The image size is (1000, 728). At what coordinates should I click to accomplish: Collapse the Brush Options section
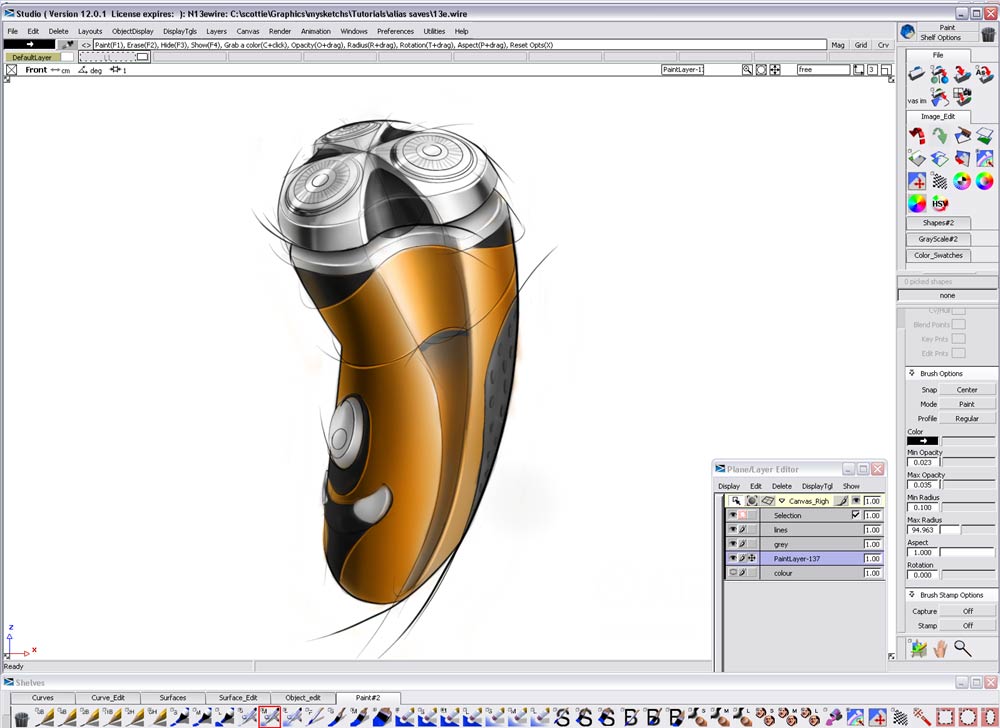click(912, 373)
